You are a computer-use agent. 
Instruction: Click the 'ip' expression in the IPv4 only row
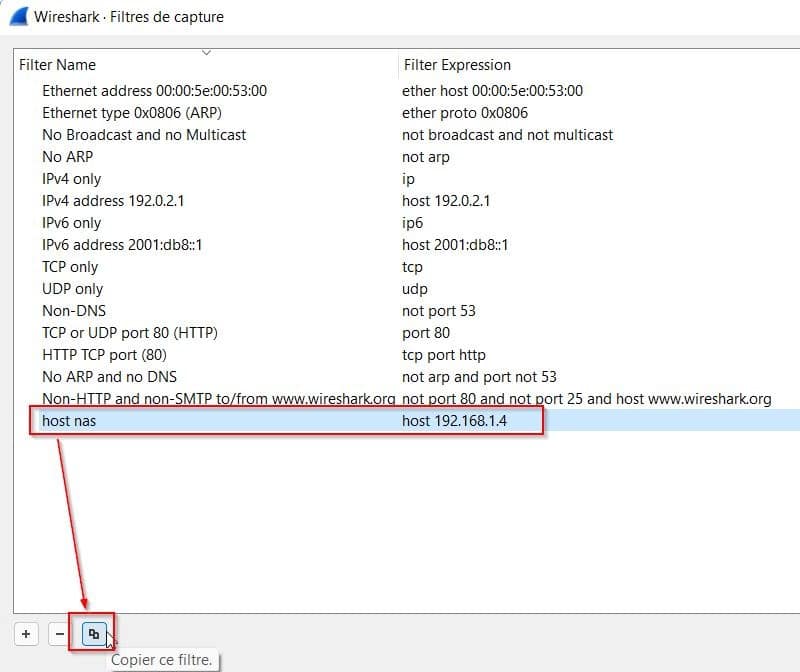coord(408,179)
